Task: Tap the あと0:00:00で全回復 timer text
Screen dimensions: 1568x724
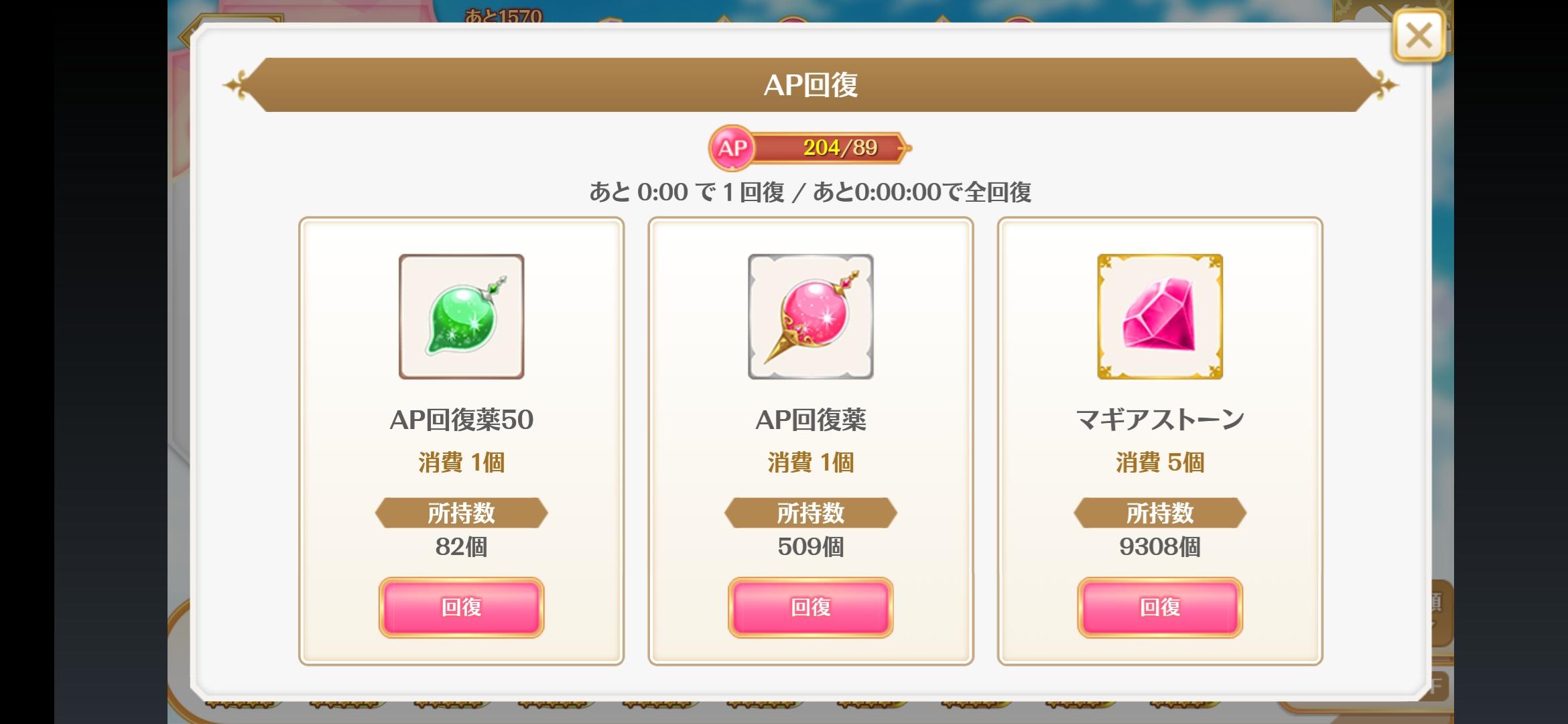Action: pyautogui.click(x=922, y=192)
